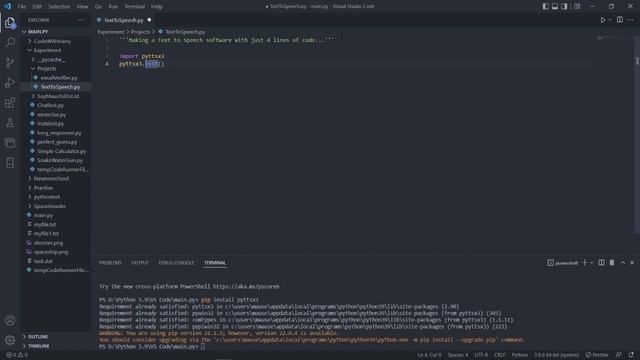Expand the __pycache__ folder

tap(56, 60)
